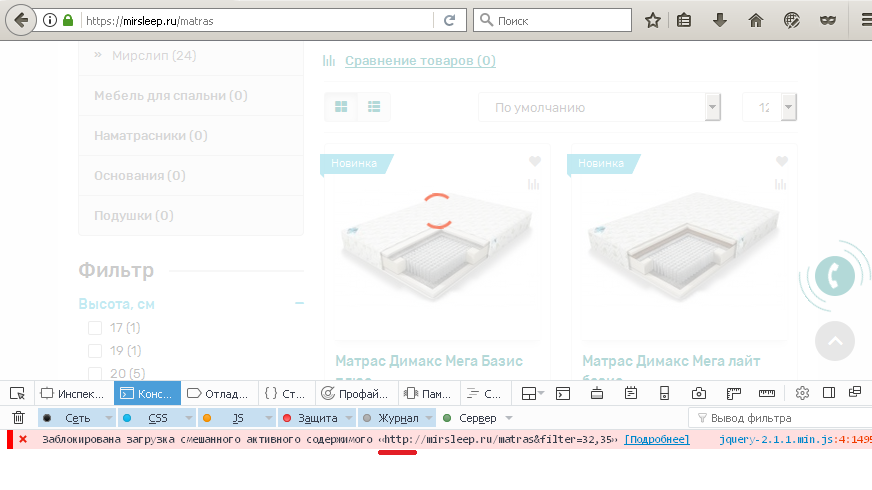Open devtools in separate window icon

pos(855,393)
